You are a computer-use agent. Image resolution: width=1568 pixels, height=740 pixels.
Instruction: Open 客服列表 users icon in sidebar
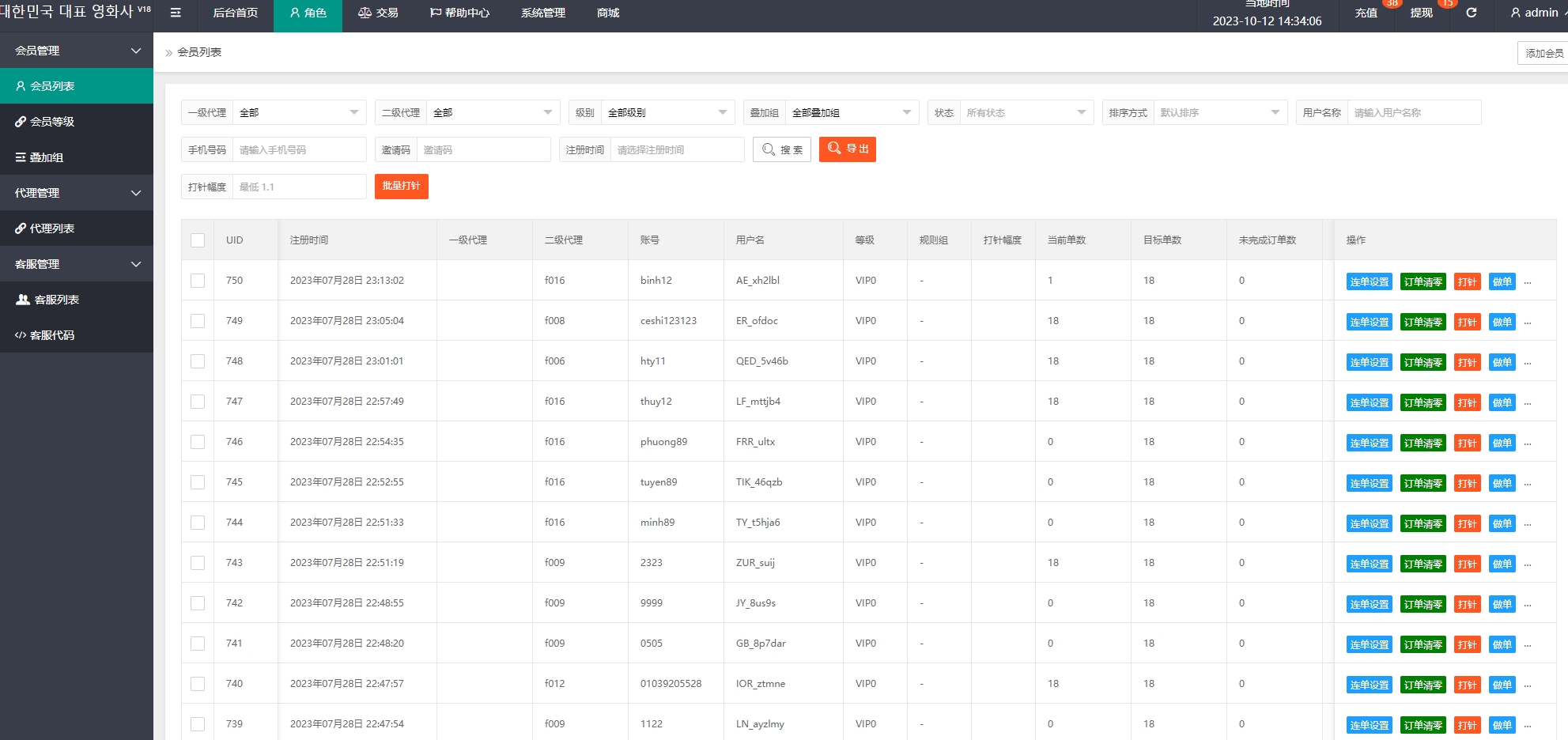[23, 300]
